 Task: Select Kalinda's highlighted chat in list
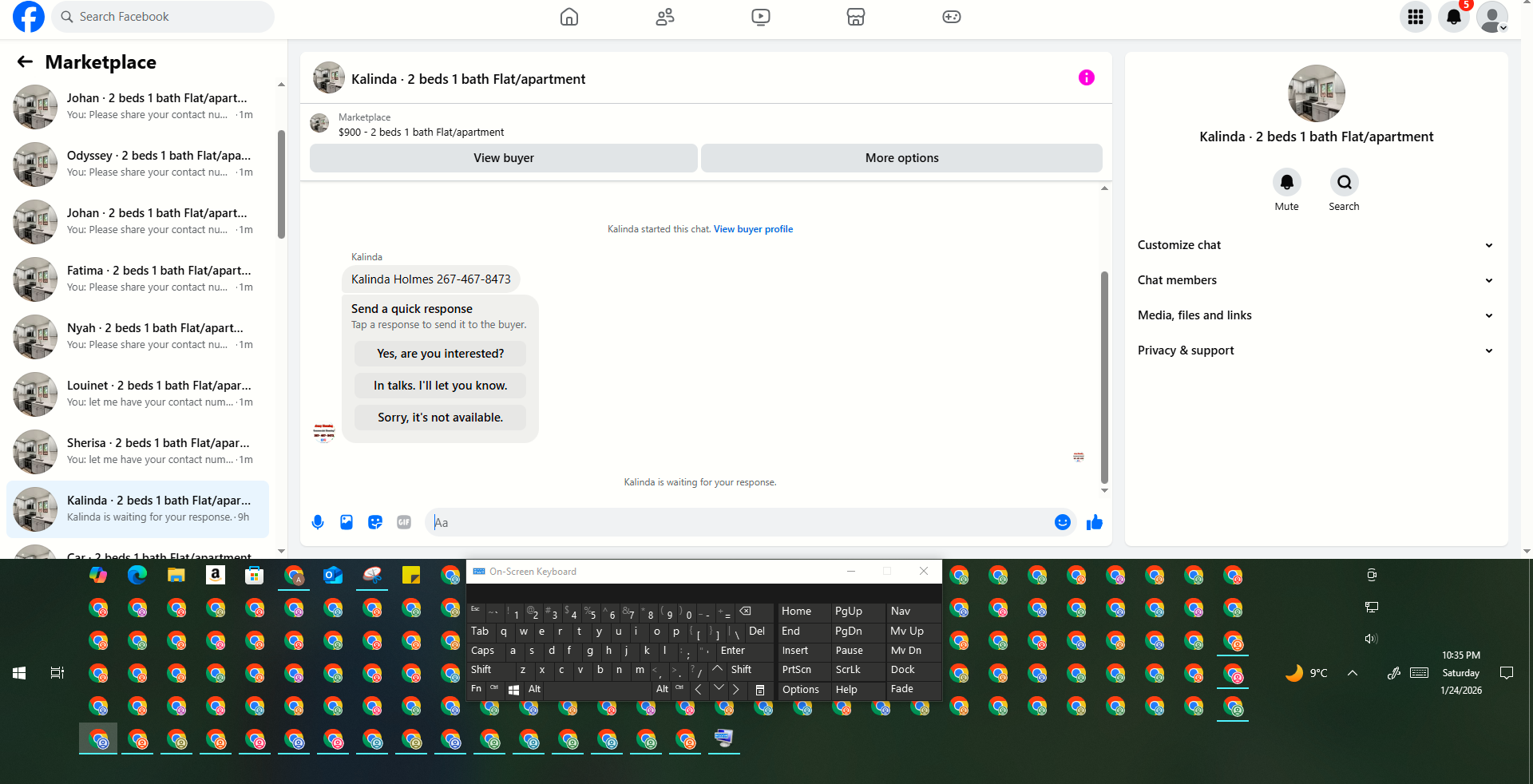click(137, 509)
